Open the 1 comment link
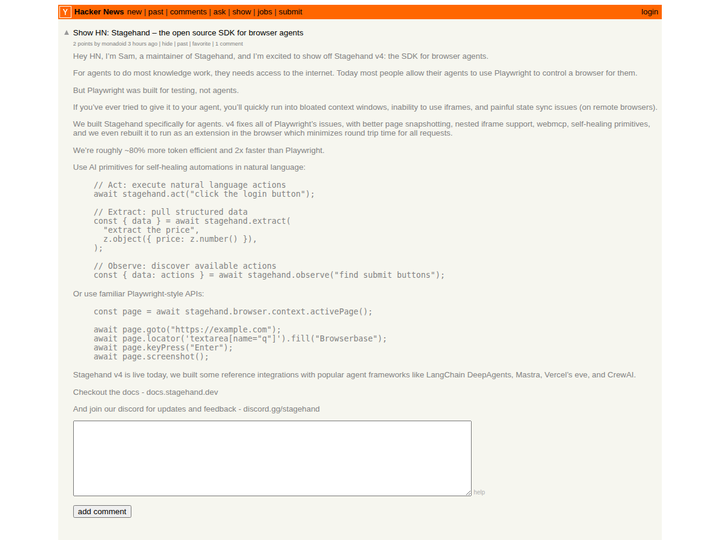Image resolution: width=720 pixels, height=540 pixels. [229, 44]
